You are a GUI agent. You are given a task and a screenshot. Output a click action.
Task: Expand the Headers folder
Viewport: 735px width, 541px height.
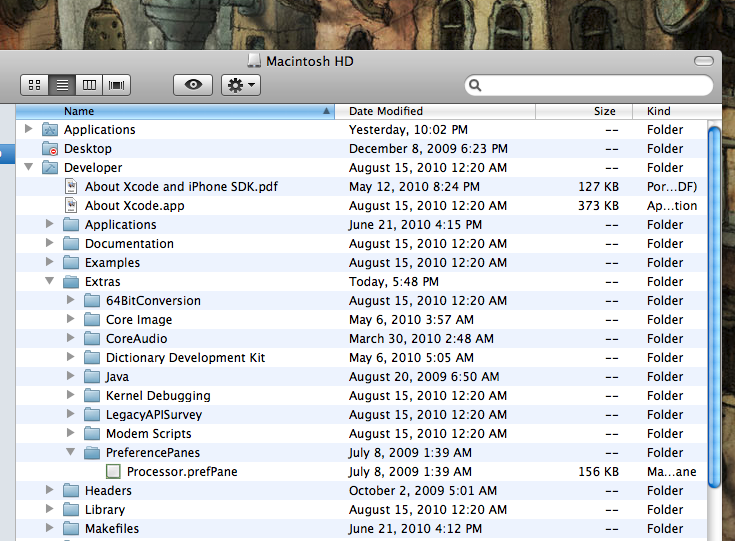[x=49, y=489]
